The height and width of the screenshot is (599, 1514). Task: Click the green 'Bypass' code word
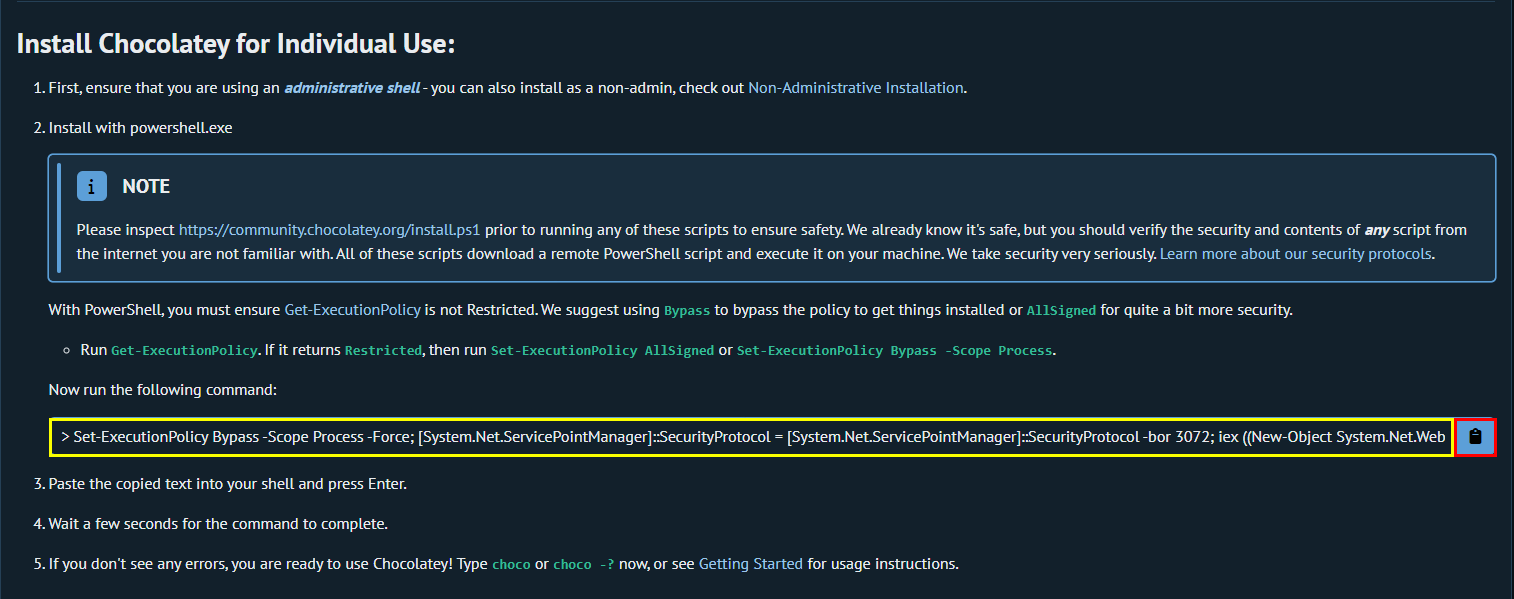tap(687, 310)
